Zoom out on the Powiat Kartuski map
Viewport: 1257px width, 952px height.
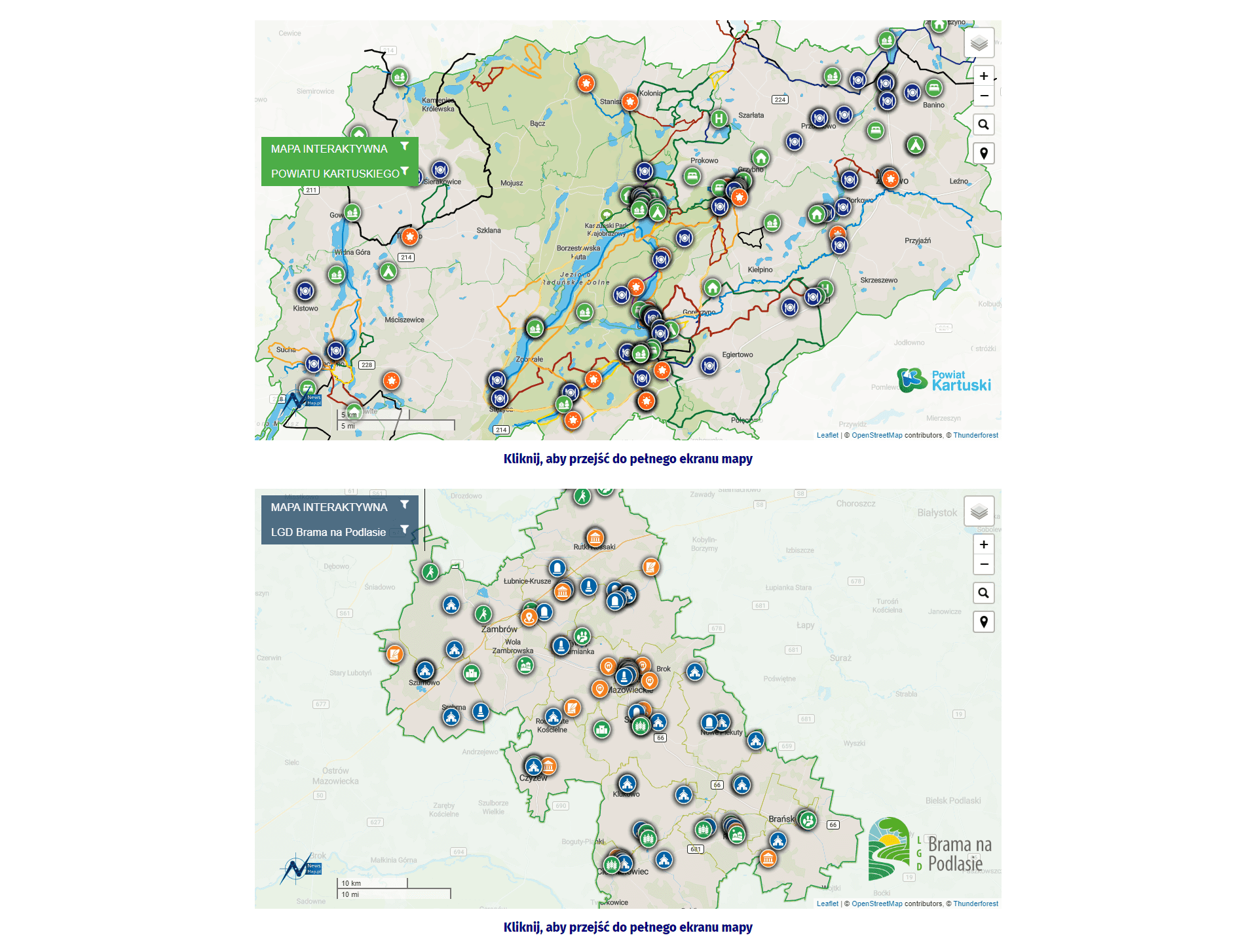(984, 96)
